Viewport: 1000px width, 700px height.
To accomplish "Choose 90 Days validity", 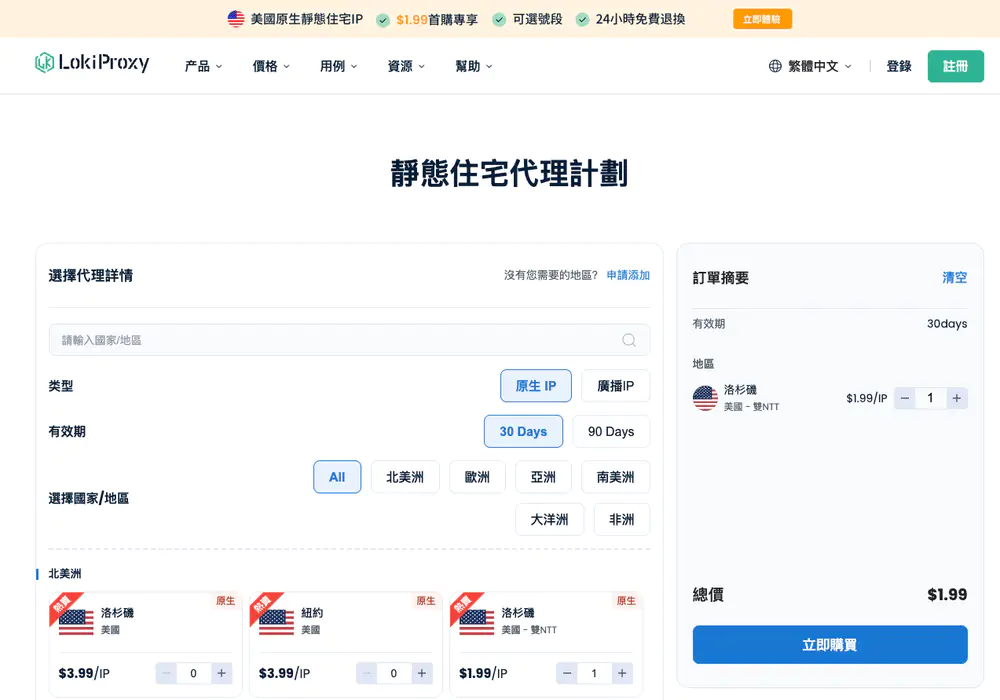I will tap(611, 432).
